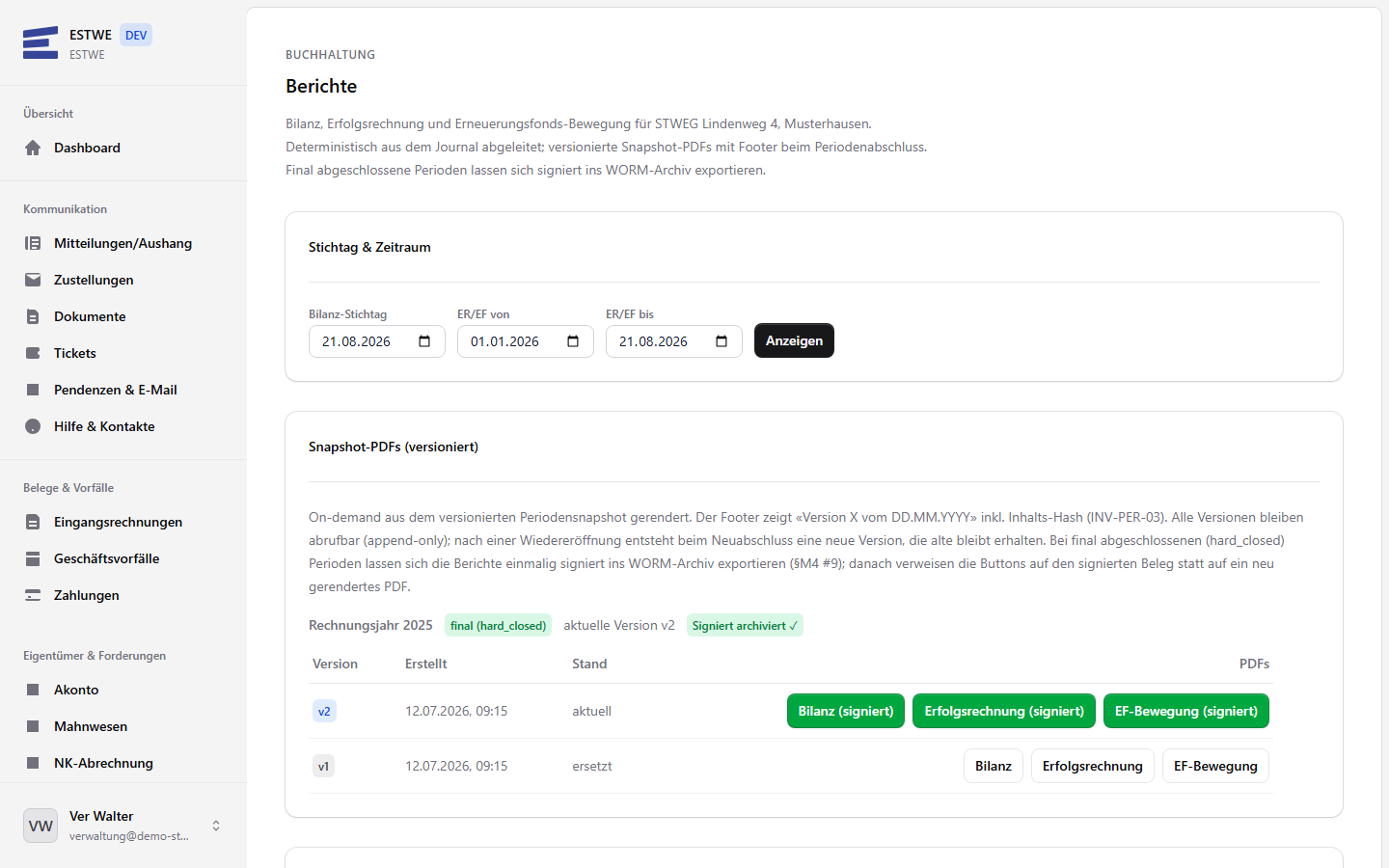This screenshot has height=868, width=1389.
Task: Click the 'aktuelle Version v2' text
Action: (619, 625)
